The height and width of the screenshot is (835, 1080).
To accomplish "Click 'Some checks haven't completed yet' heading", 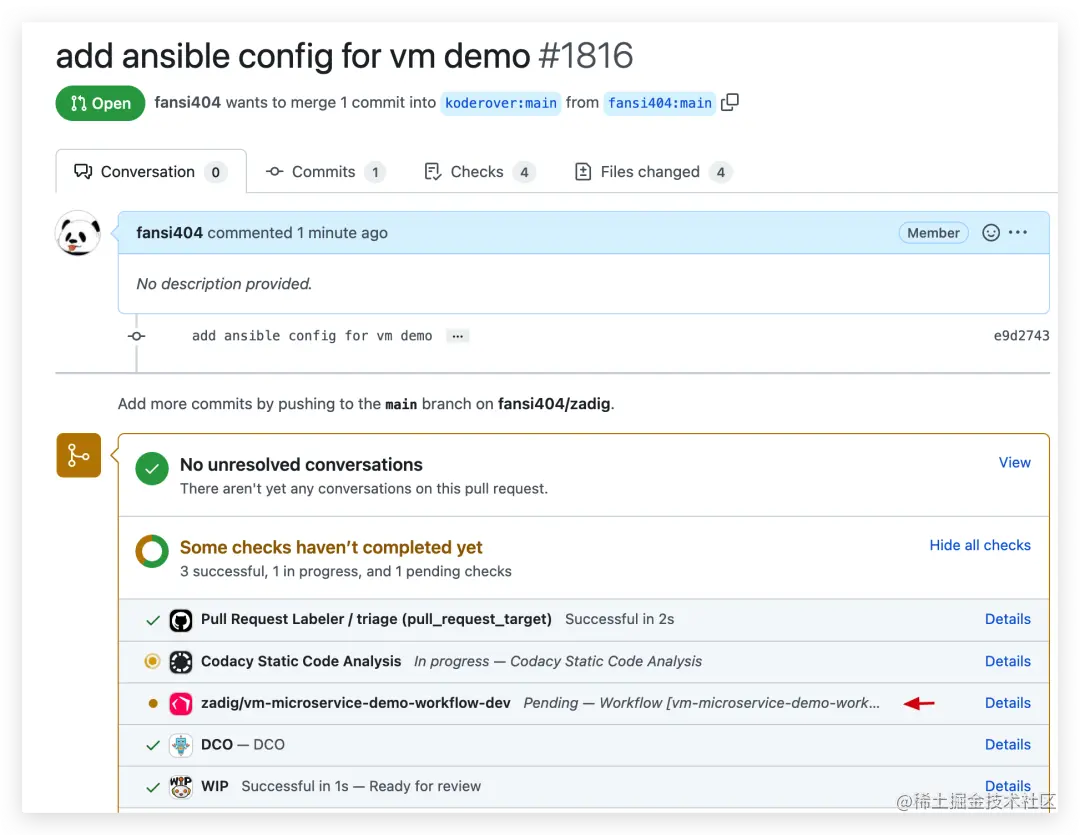I will (x=331, y=548).
